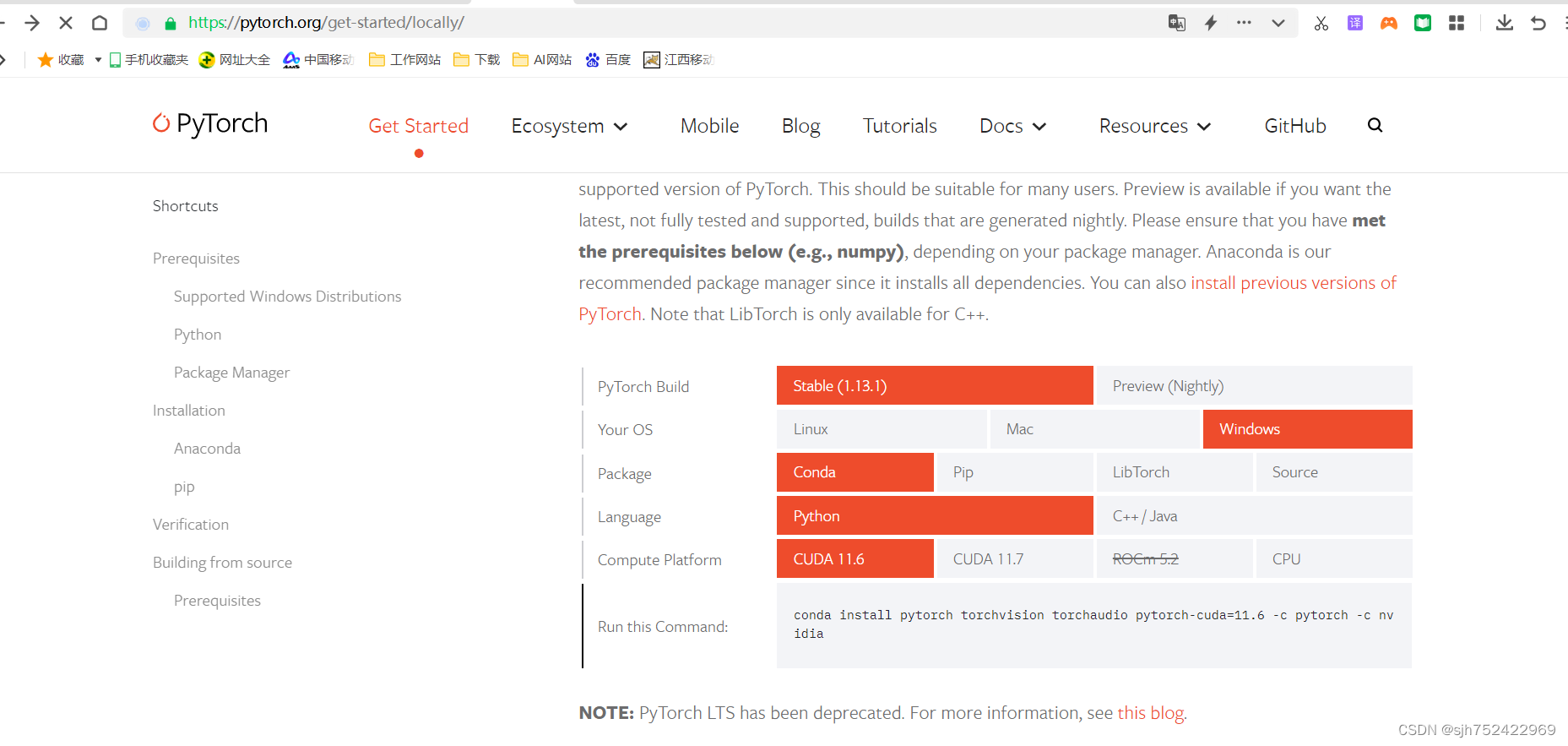Open the AI网站 bookmark folder
This screenshot has height=746, width=1568.
[542, 59]
